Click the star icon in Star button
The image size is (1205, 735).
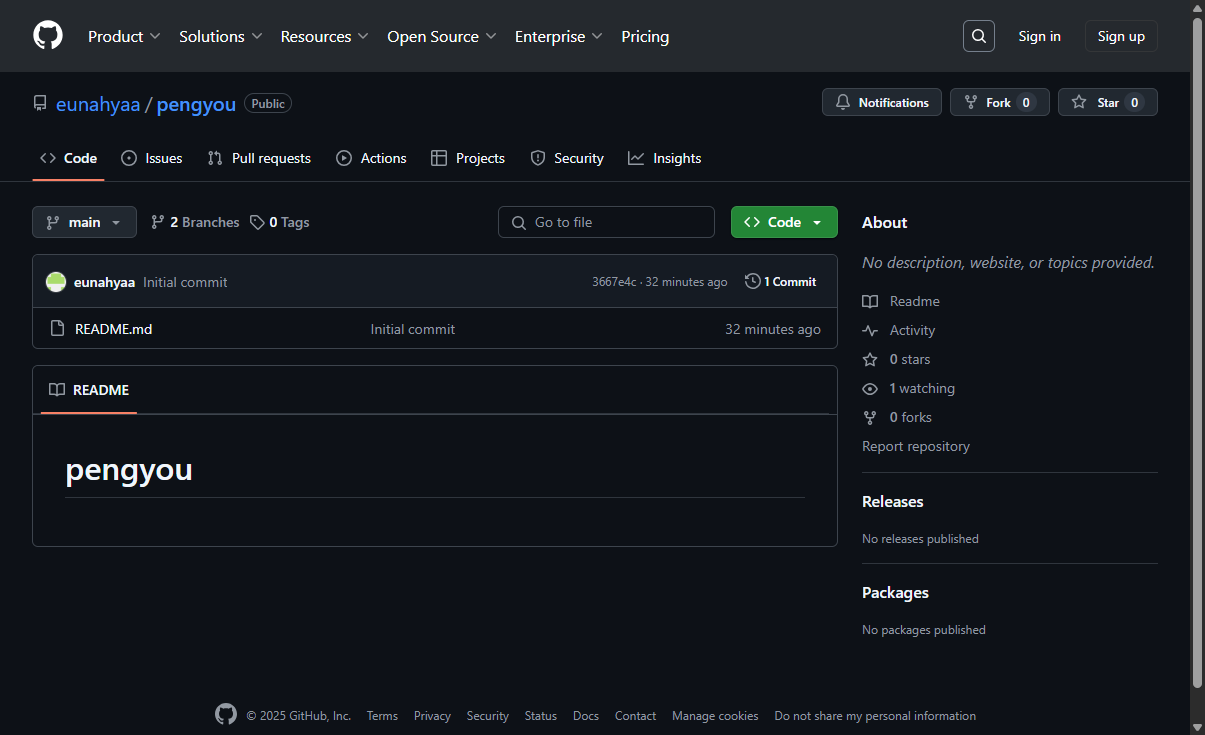pos(1079,103)
